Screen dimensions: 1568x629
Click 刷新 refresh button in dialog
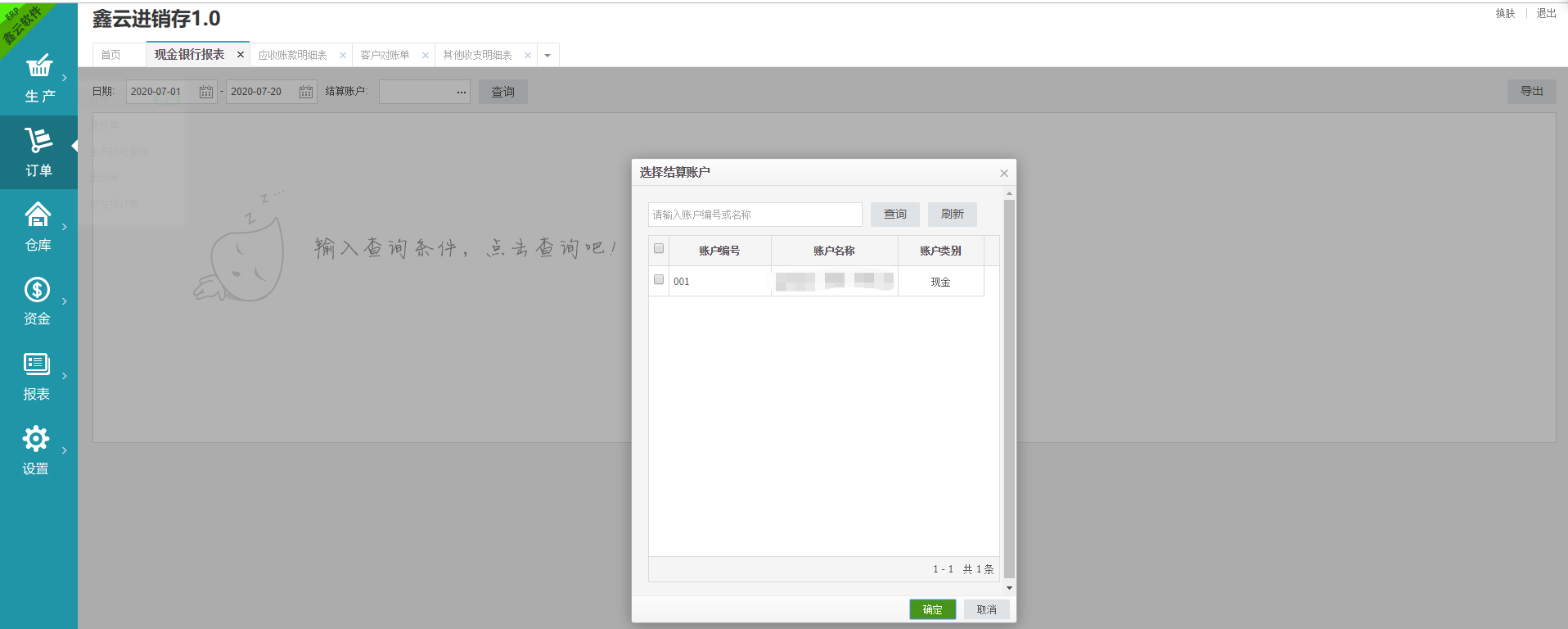[952, 215]
